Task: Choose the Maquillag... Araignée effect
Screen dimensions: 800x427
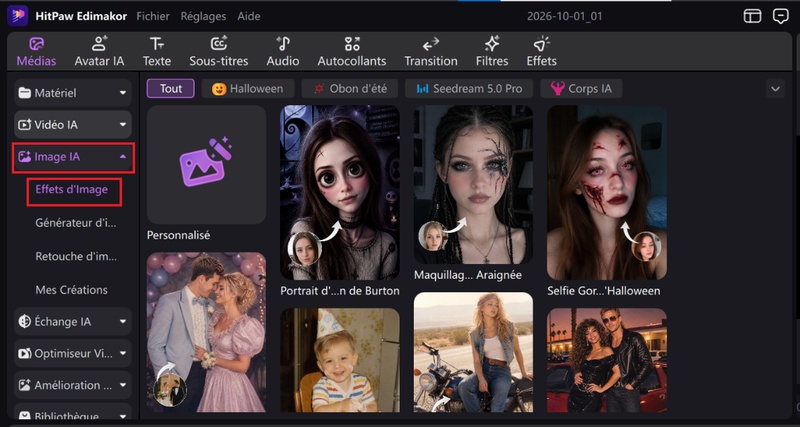Action: coord(473,185)
